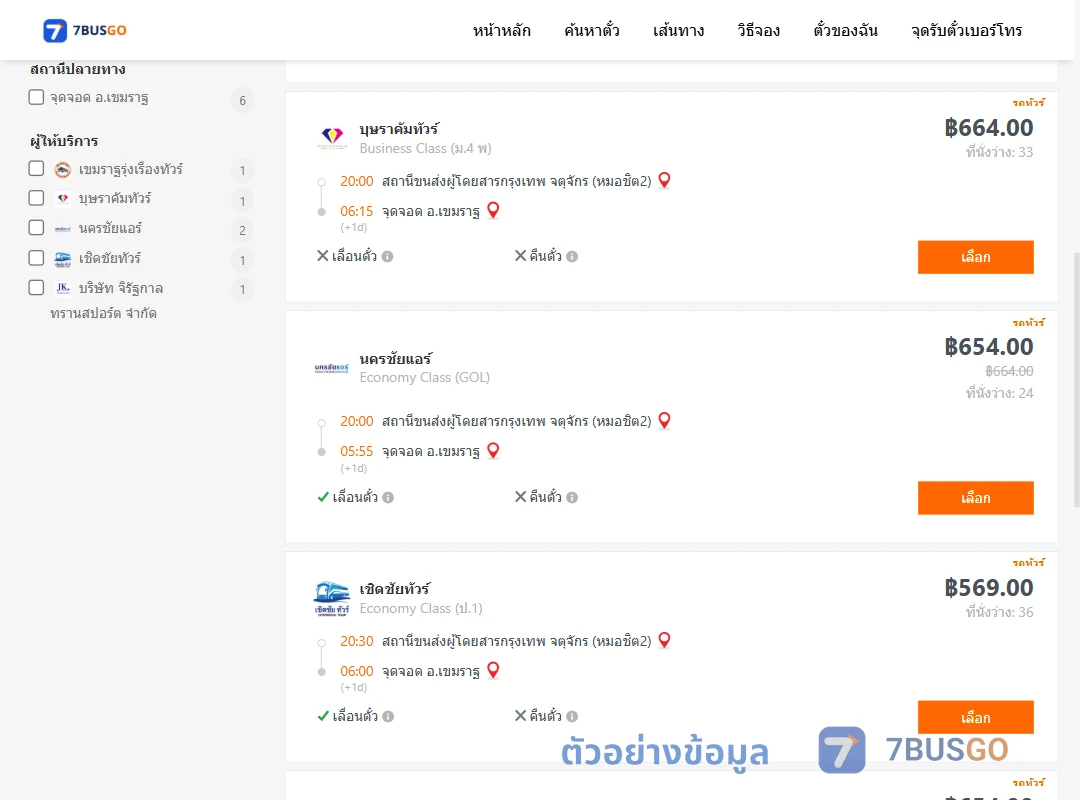
Task: Click the 06:15 arrival time
Action: coord(356,212)
